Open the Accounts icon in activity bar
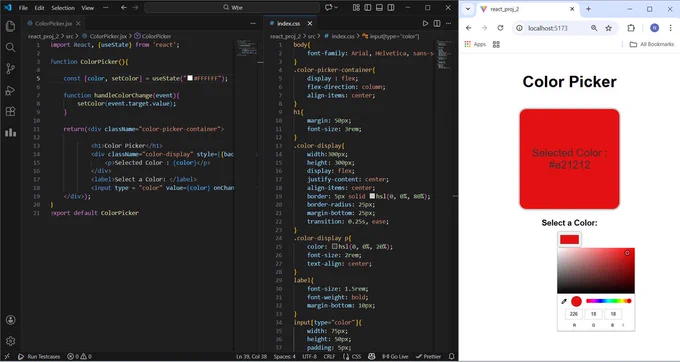680x362 pixels. coord(10,320)
